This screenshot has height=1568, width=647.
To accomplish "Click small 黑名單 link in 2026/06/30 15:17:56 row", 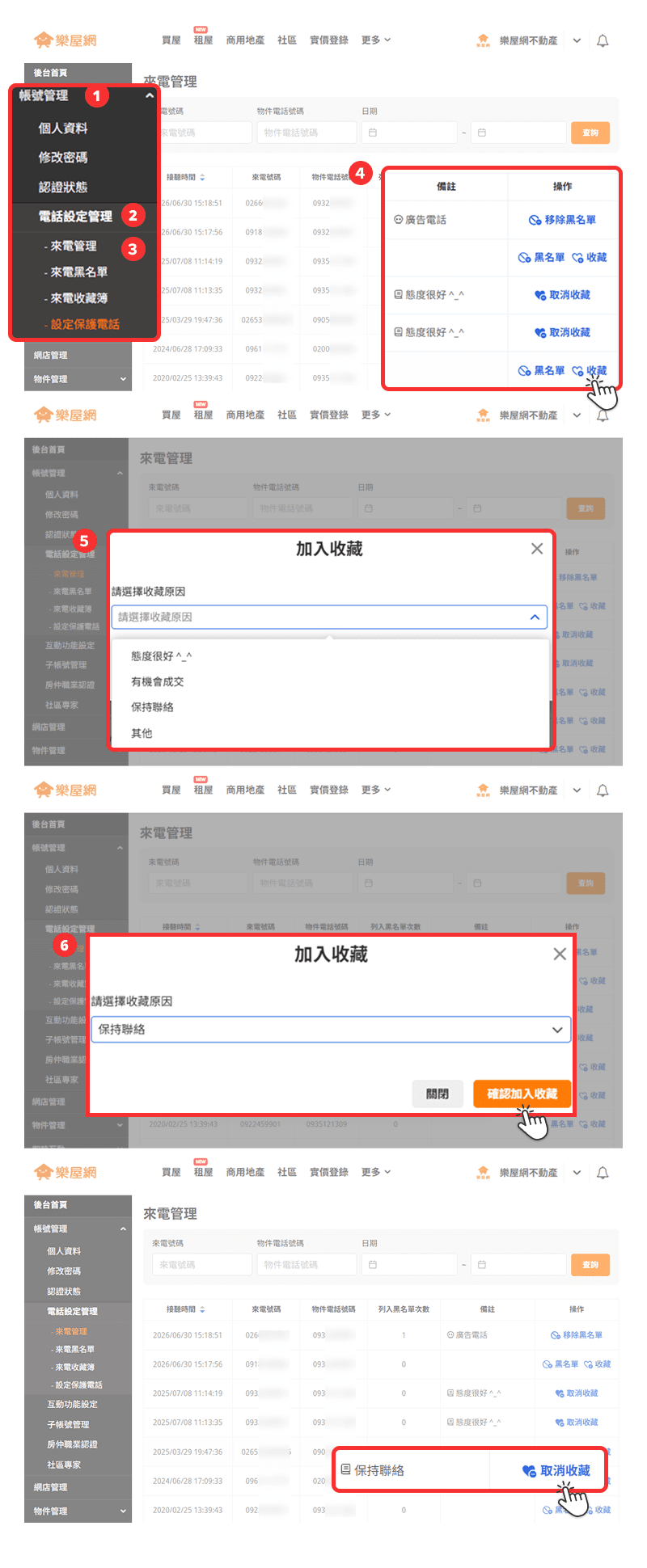I will tap(560, 1364).
